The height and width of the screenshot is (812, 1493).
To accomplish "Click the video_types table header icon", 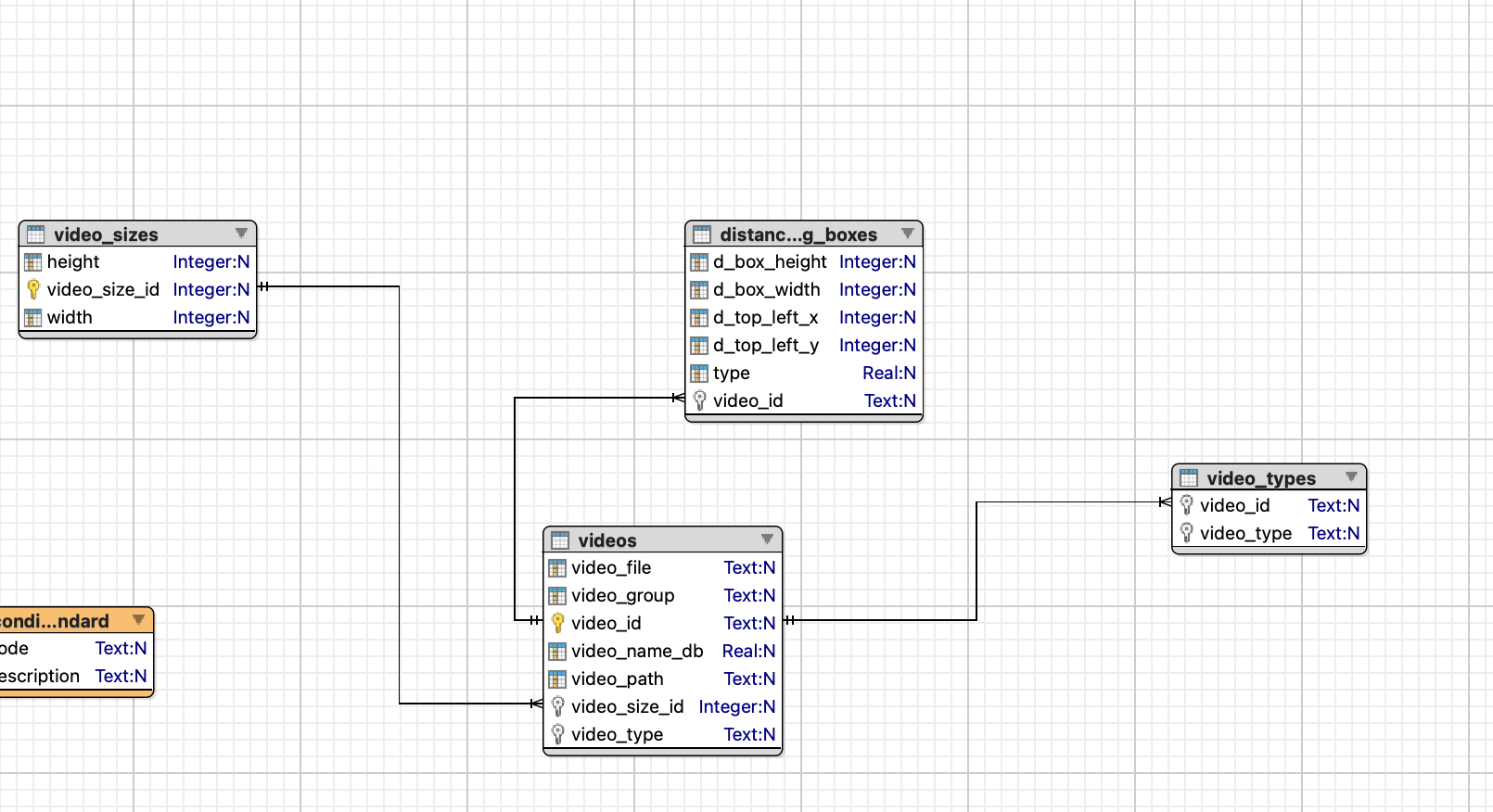I will pos(1189,478).
